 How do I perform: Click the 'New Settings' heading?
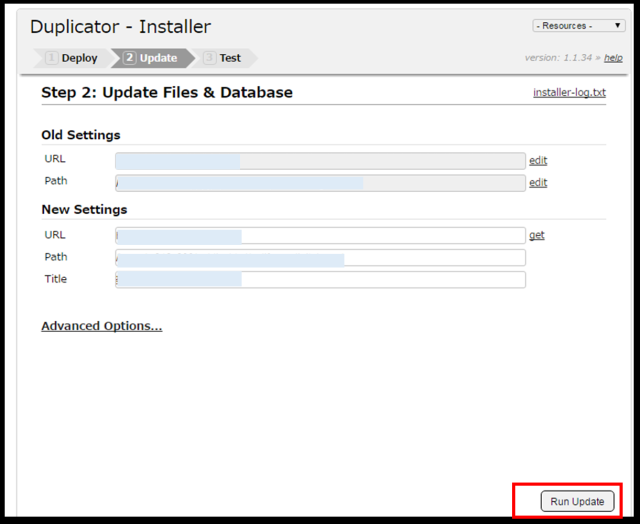84,209
